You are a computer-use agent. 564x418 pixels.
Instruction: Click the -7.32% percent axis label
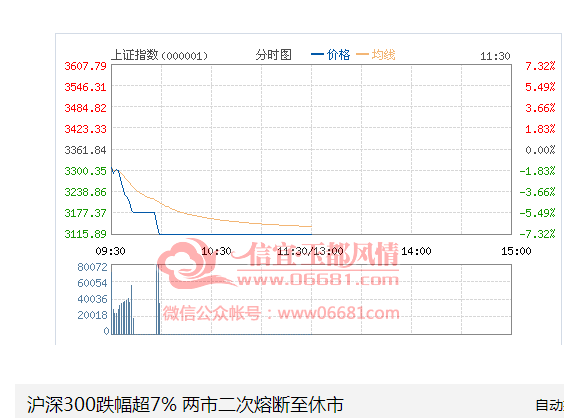coord(537,234)
